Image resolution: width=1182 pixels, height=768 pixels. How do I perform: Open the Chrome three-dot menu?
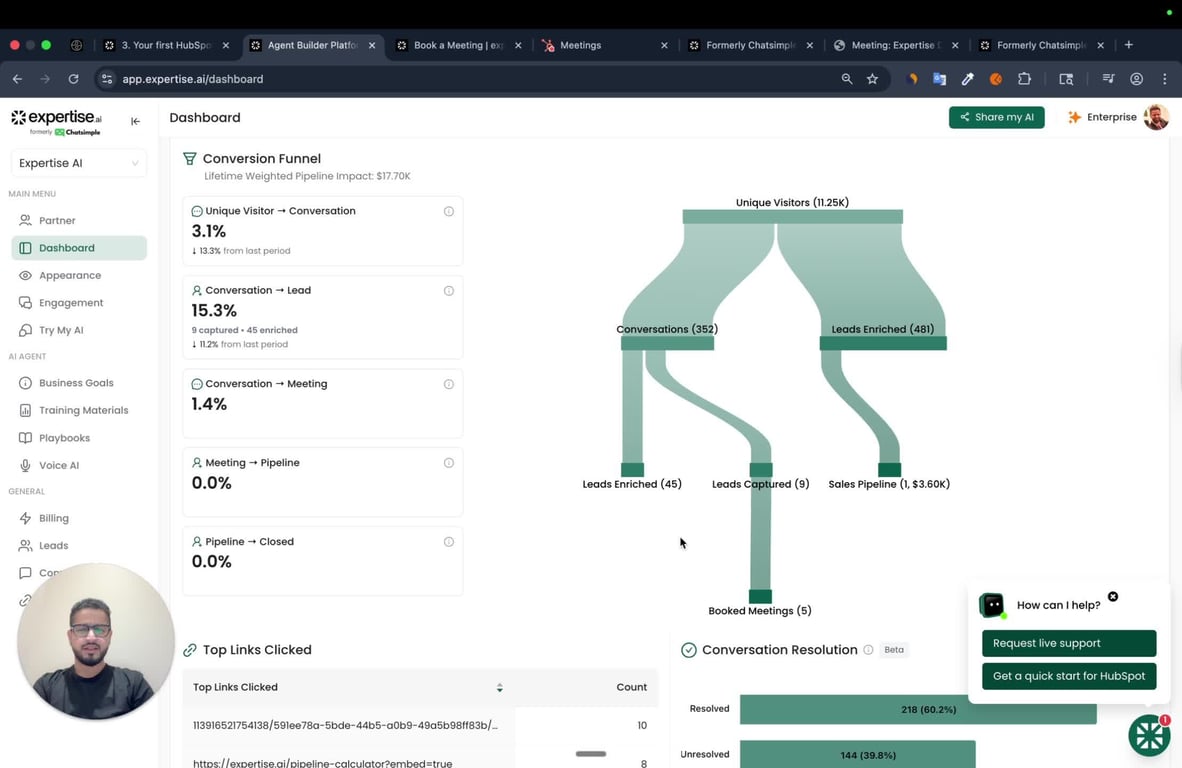(1165, 79)
